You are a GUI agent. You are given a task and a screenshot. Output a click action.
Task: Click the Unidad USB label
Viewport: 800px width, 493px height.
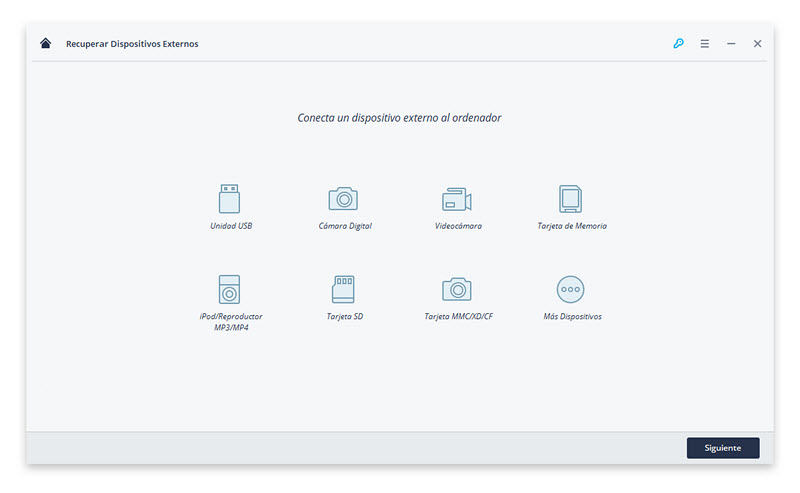tap(231, 226)
